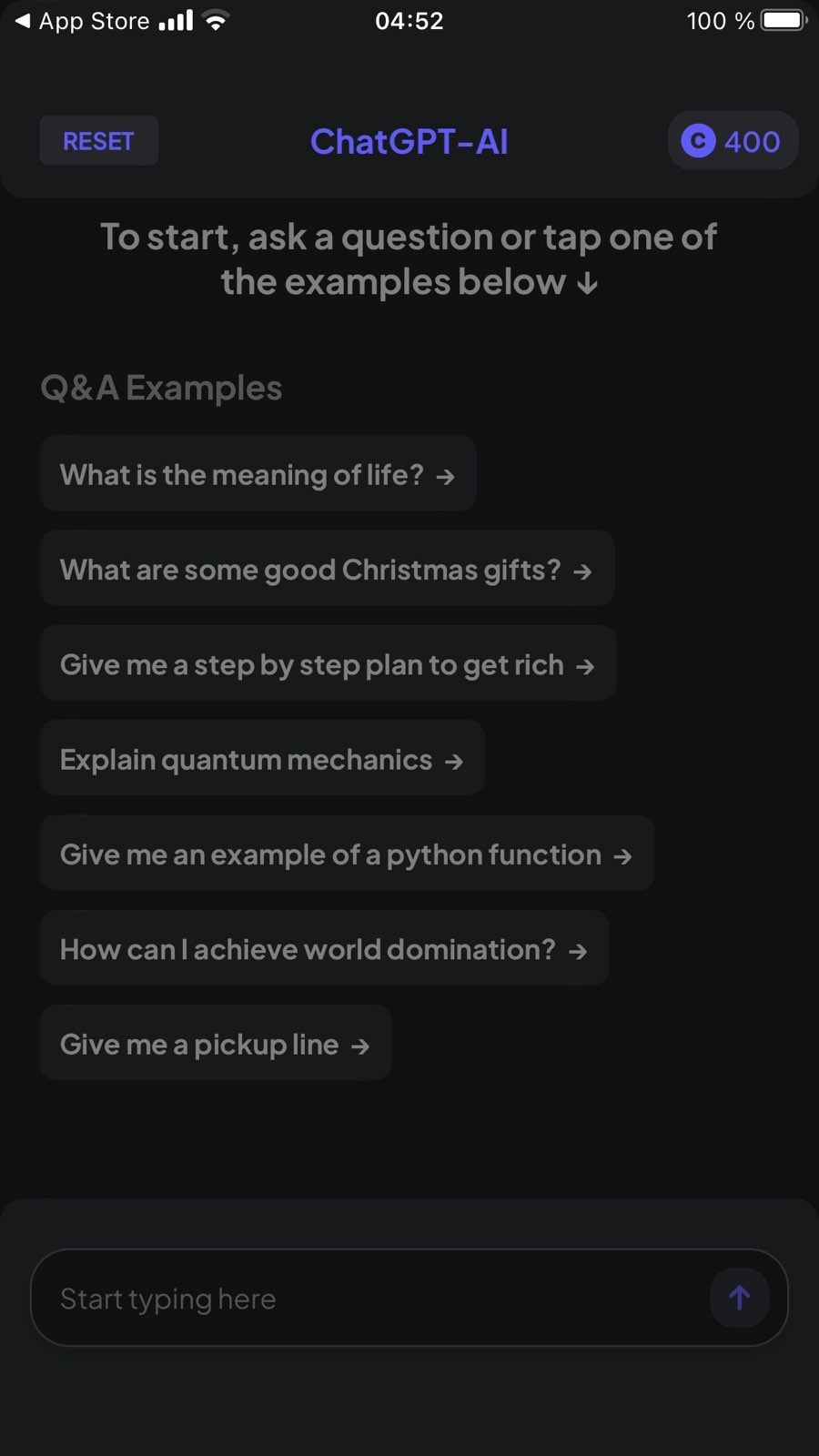The image size is (819, 1456).
Task: Tap arrow next to get rich plan
Action: [585, 666]
